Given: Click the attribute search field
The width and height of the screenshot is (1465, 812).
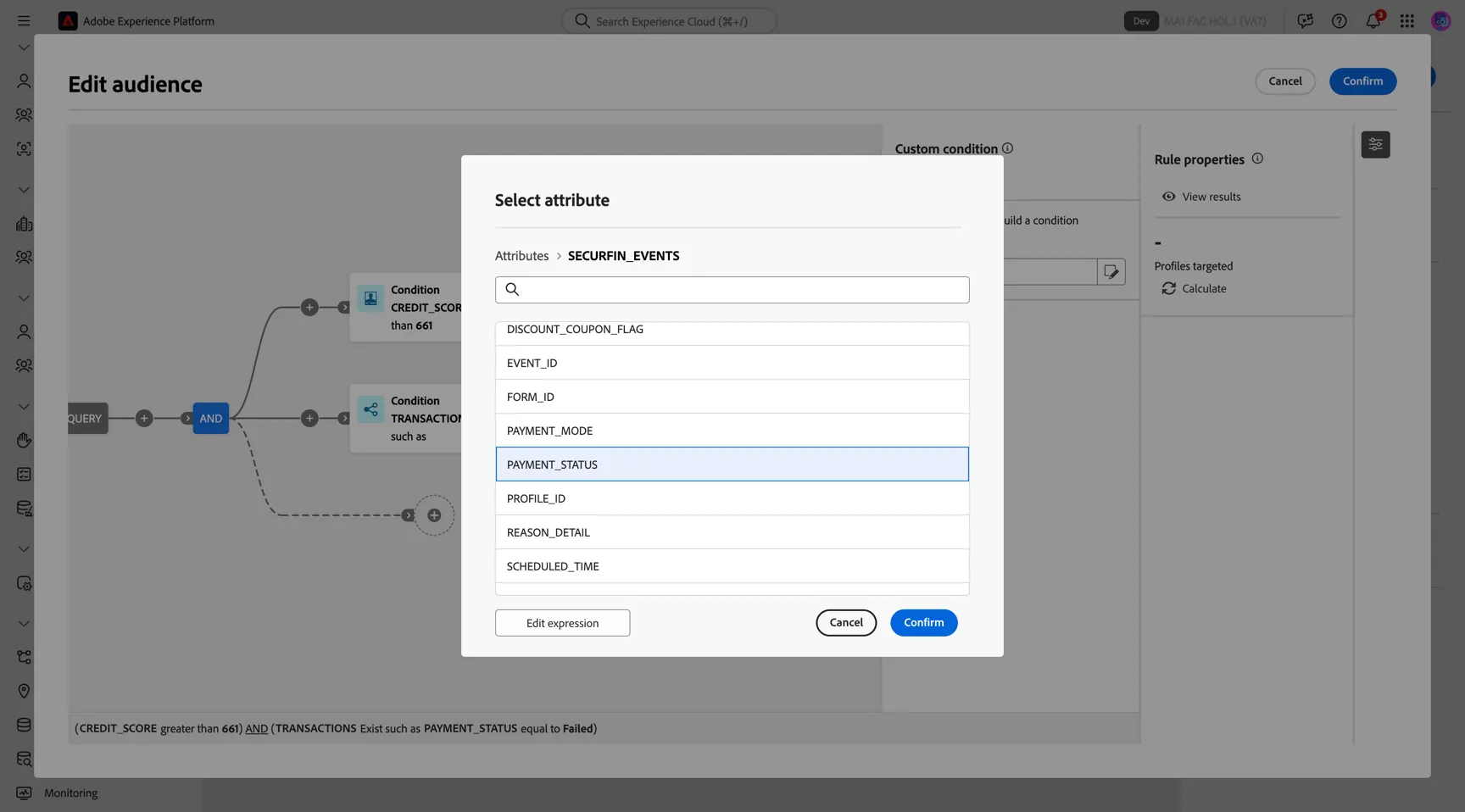Looking at the screenshot, I should 732,290.
